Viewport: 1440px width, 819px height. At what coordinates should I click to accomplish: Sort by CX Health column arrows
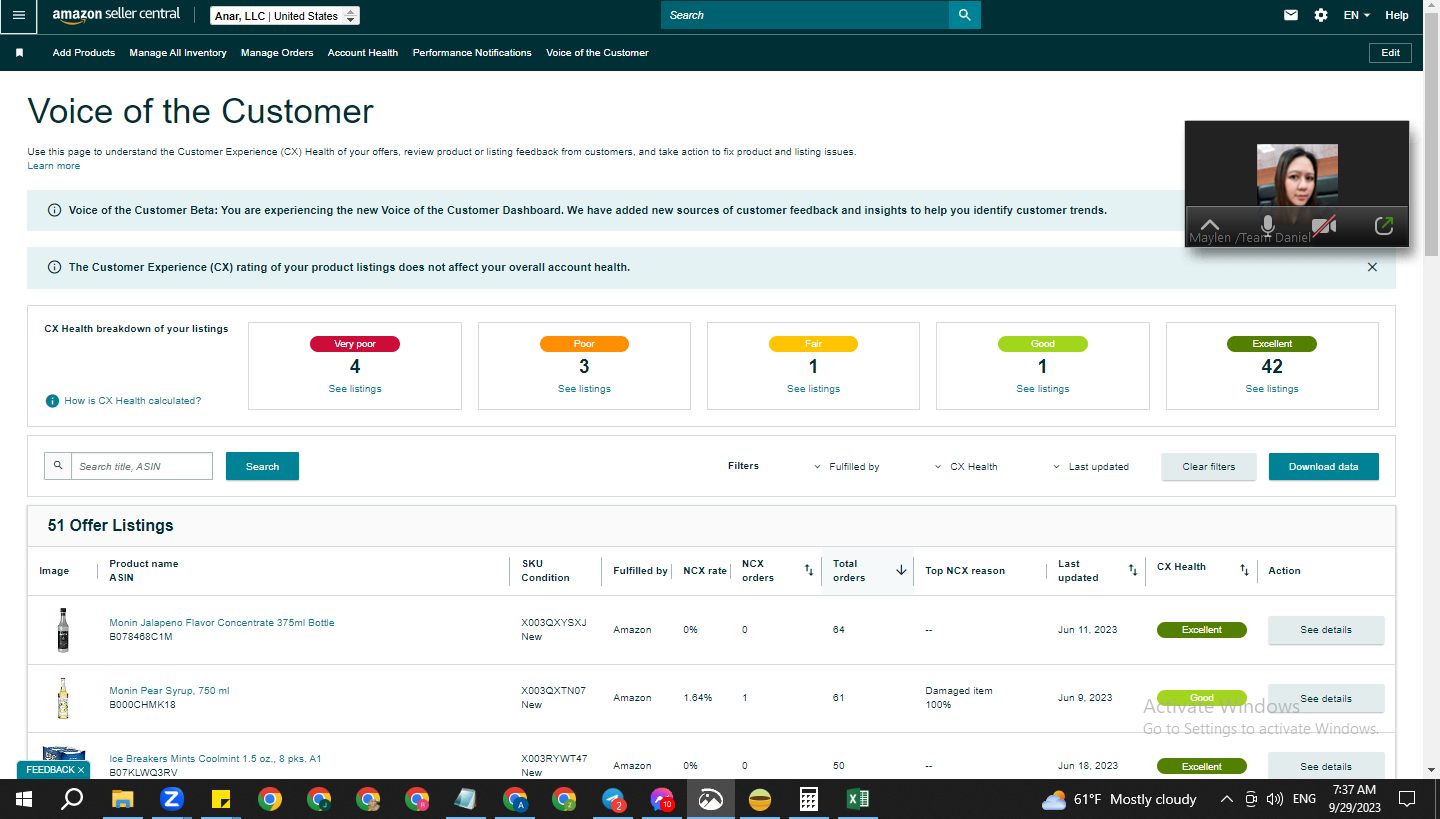point(1244,570)
